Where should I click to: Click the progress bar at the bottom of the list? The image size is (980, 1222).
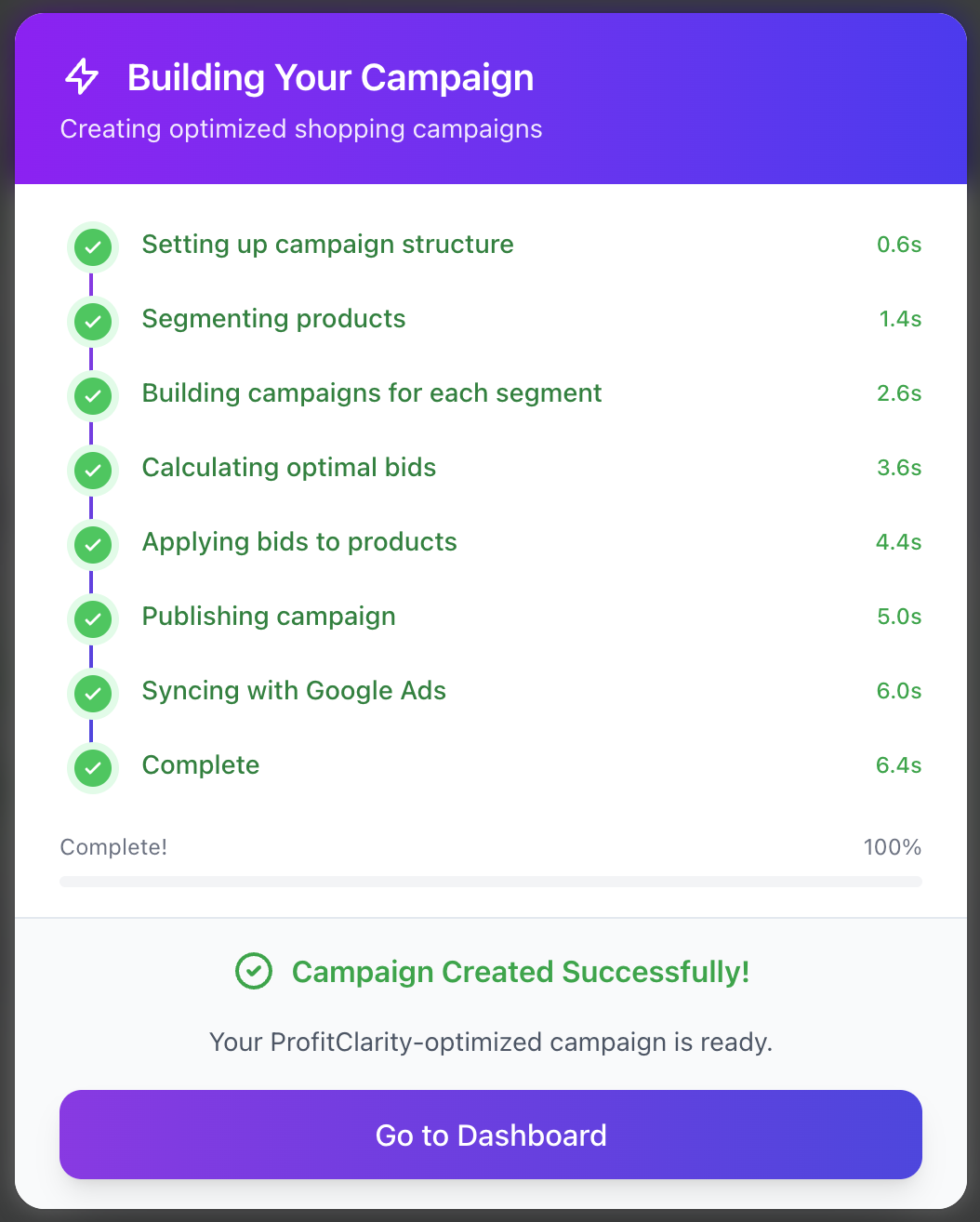(x=490, y=881)
